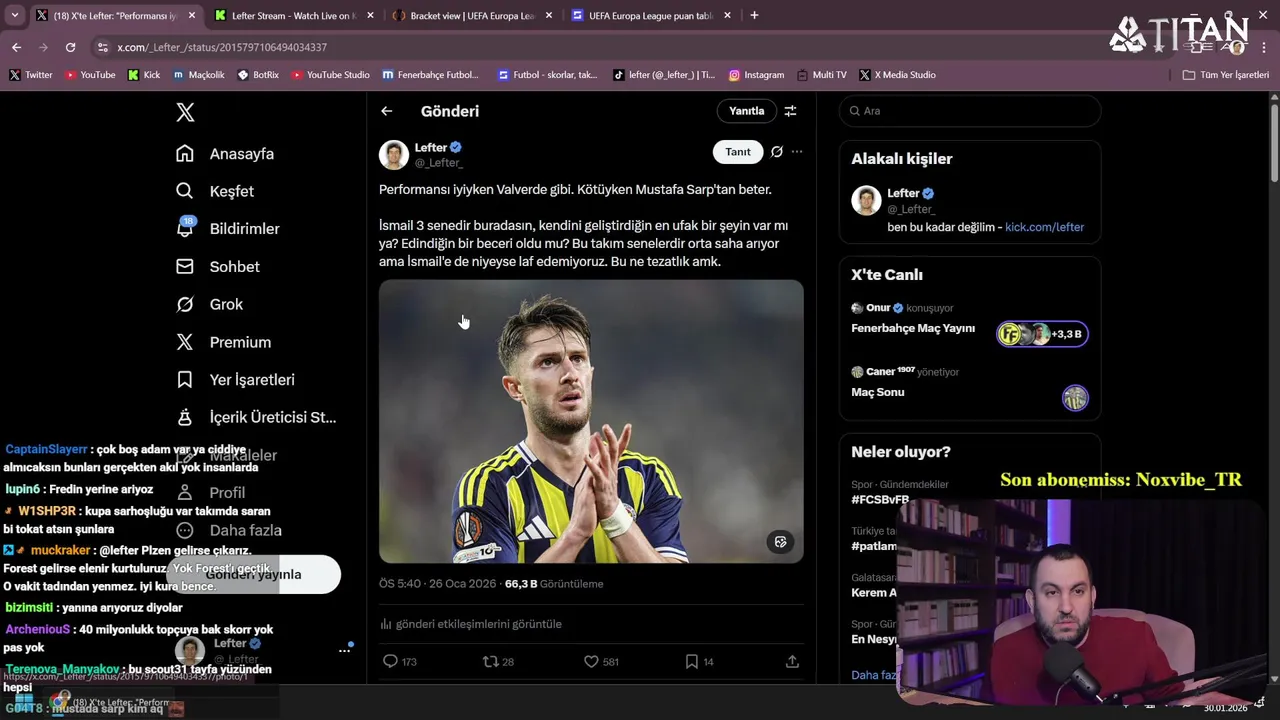1280x720 pixels.
Task: Open Fenerbahçe Futbol bookmark
Action: click(x=431, y=75)
